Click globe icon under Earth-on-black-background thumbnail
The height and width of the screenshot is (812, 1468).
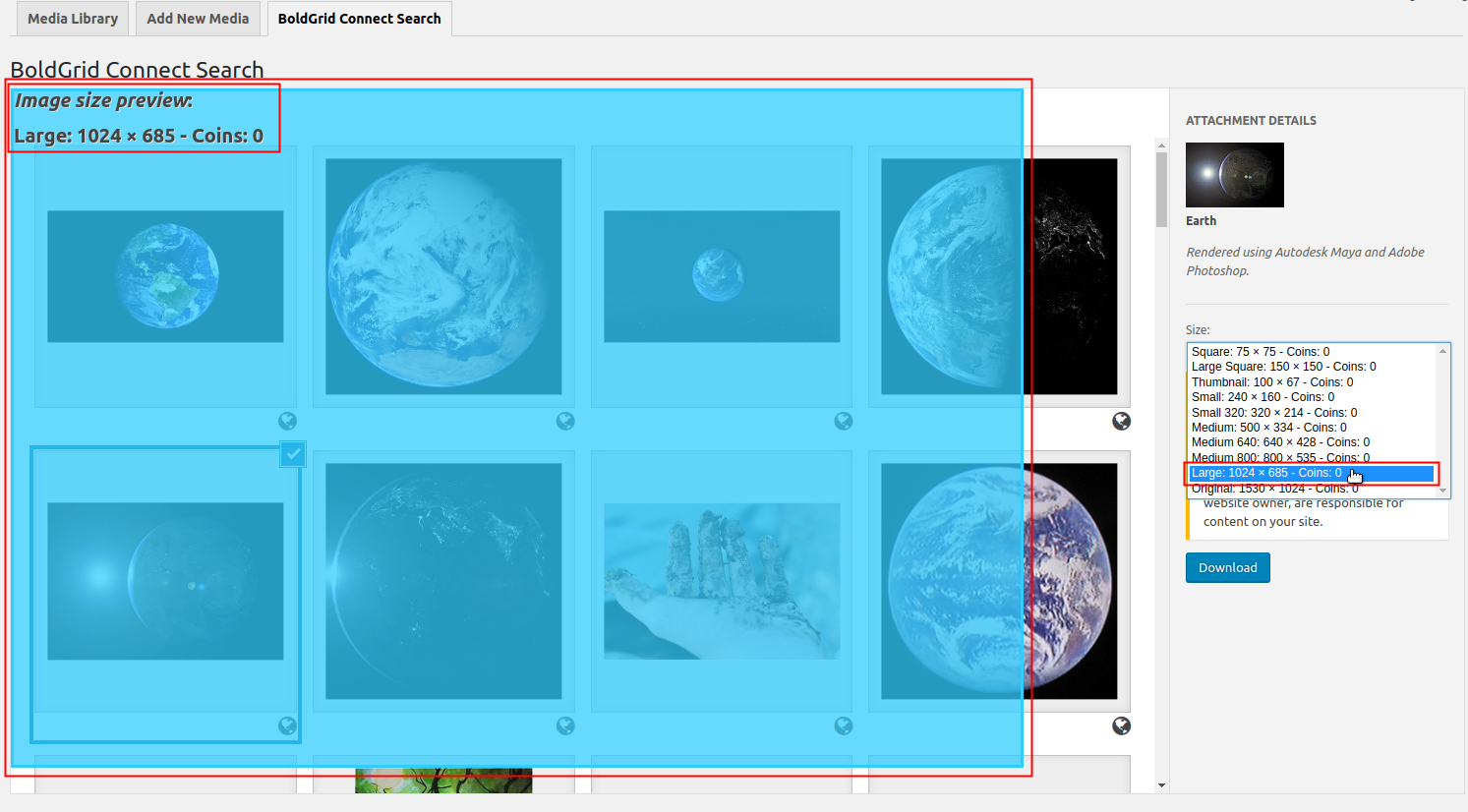pyautogui.click(x=1121, y=726)
